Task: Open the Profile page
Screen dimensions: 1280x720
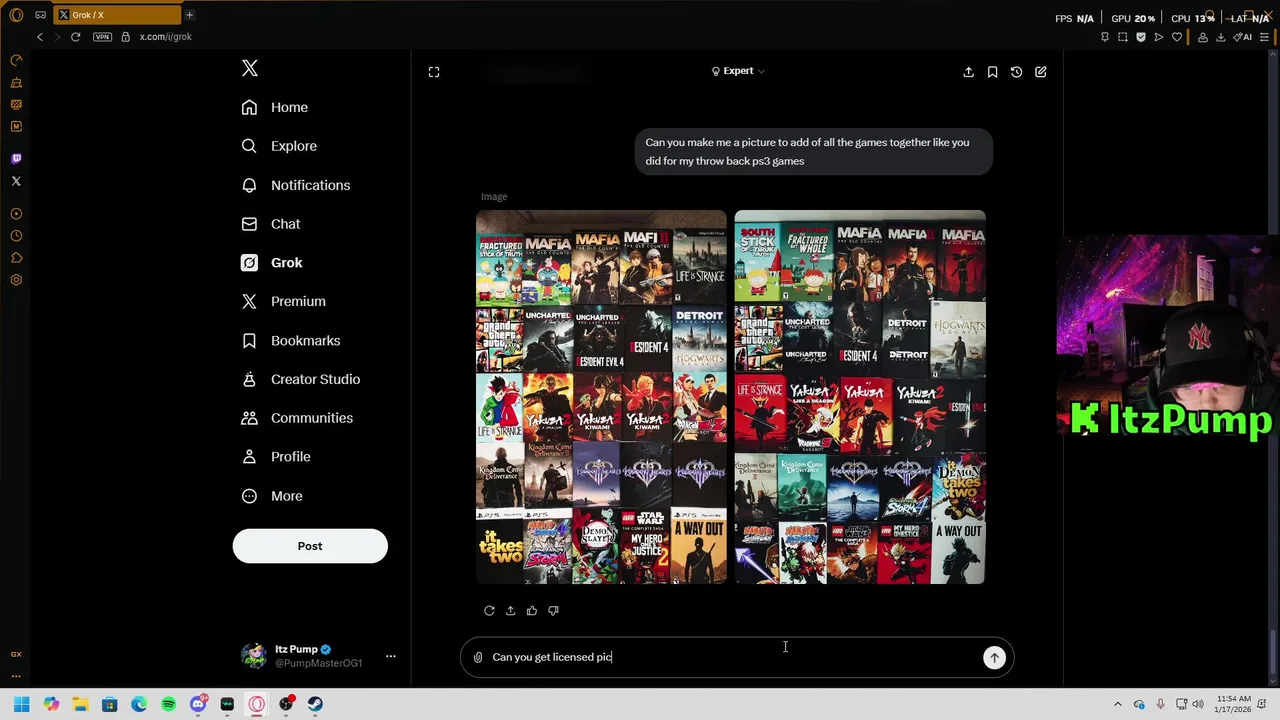Action: (x=276, y=457)
